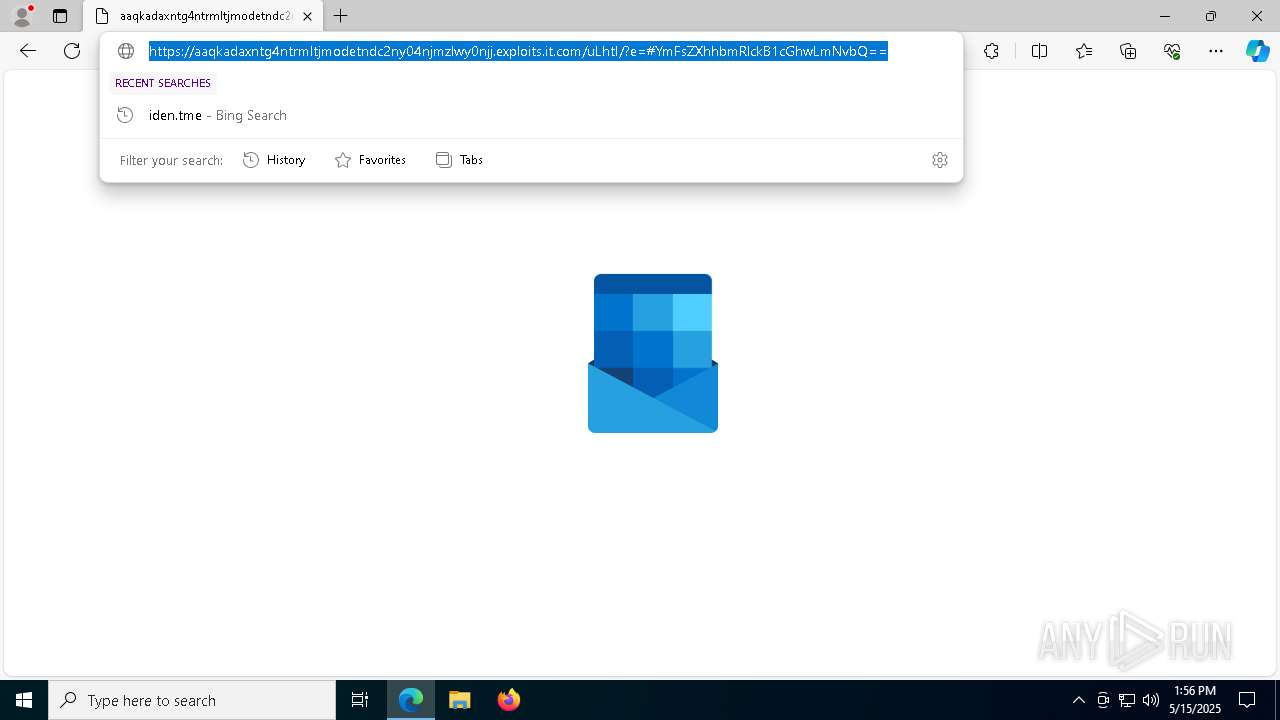Open the volume speaker tray icon
The image size is (1280, 720).
[x=1151, y=700]
